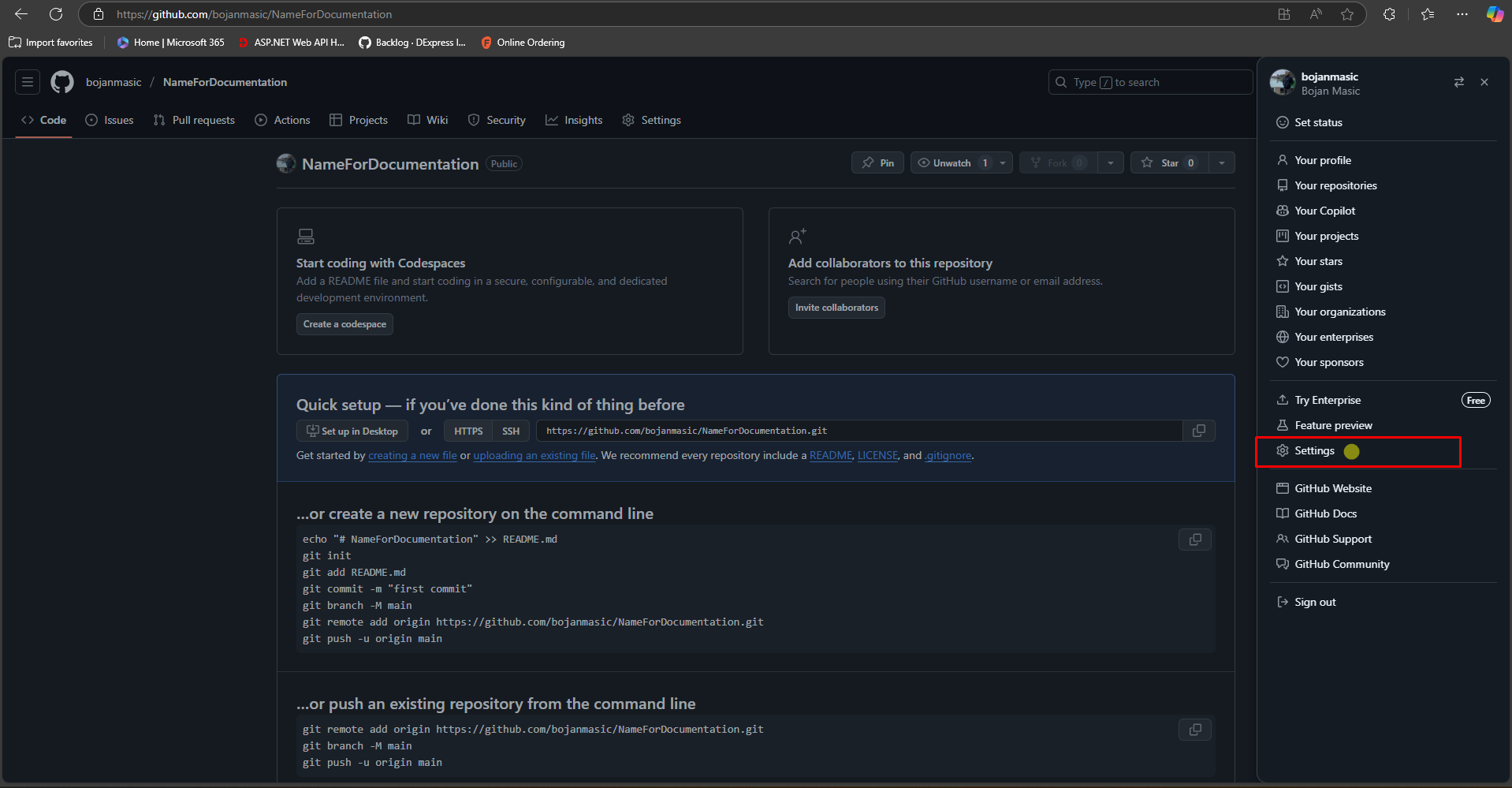The width and height of the screenshot is (1512, 788).
Task: Expand the Fork options dropdown arrow
Action: [x=1110, y=163]
